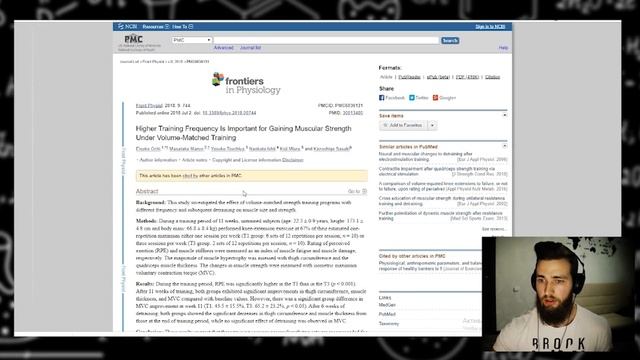Select the Article format
Viewport: 640px width, 360px height.
coord(386,77)
